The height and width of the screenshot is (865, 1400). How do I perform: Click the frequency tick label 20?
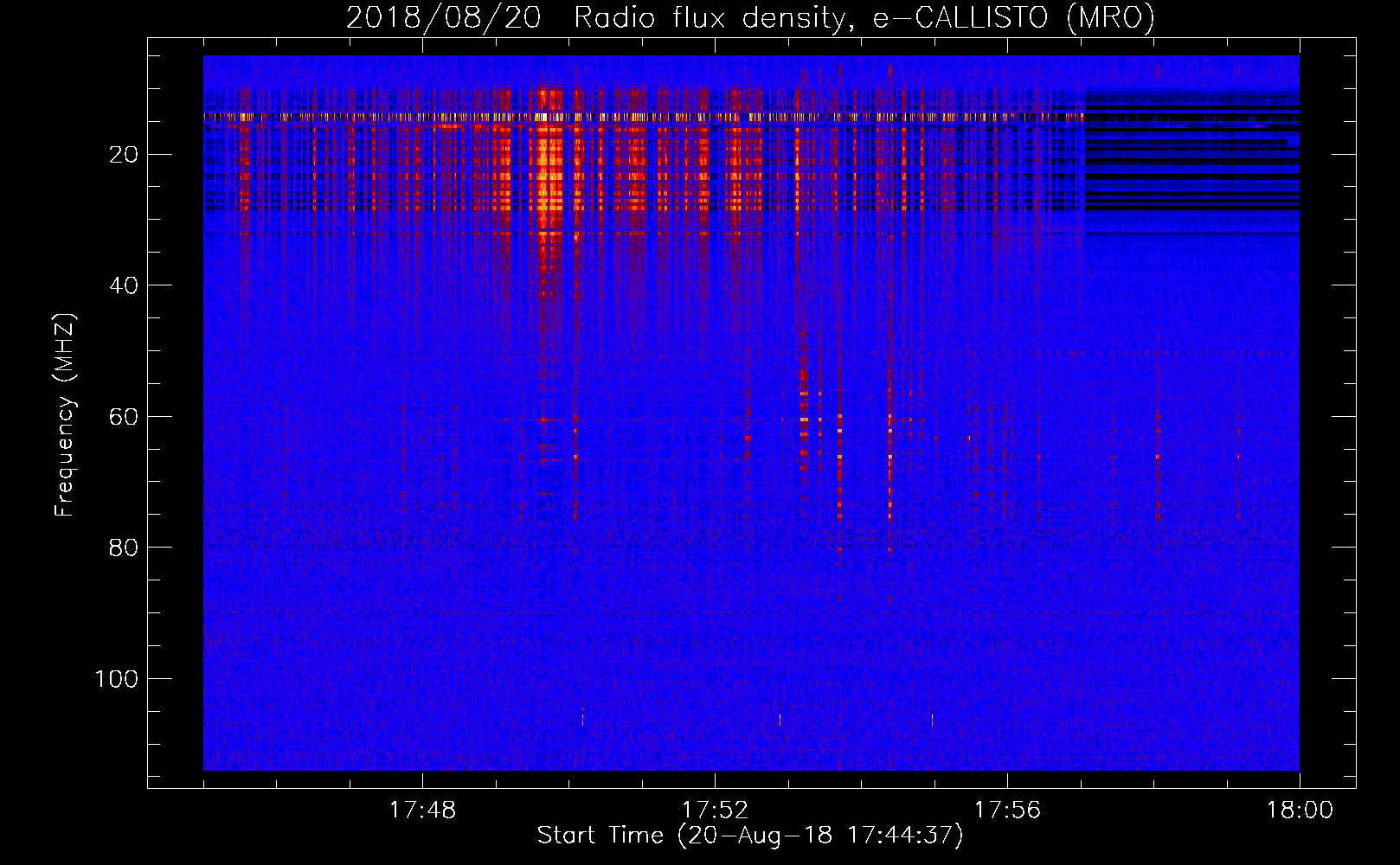click(124, 155)
